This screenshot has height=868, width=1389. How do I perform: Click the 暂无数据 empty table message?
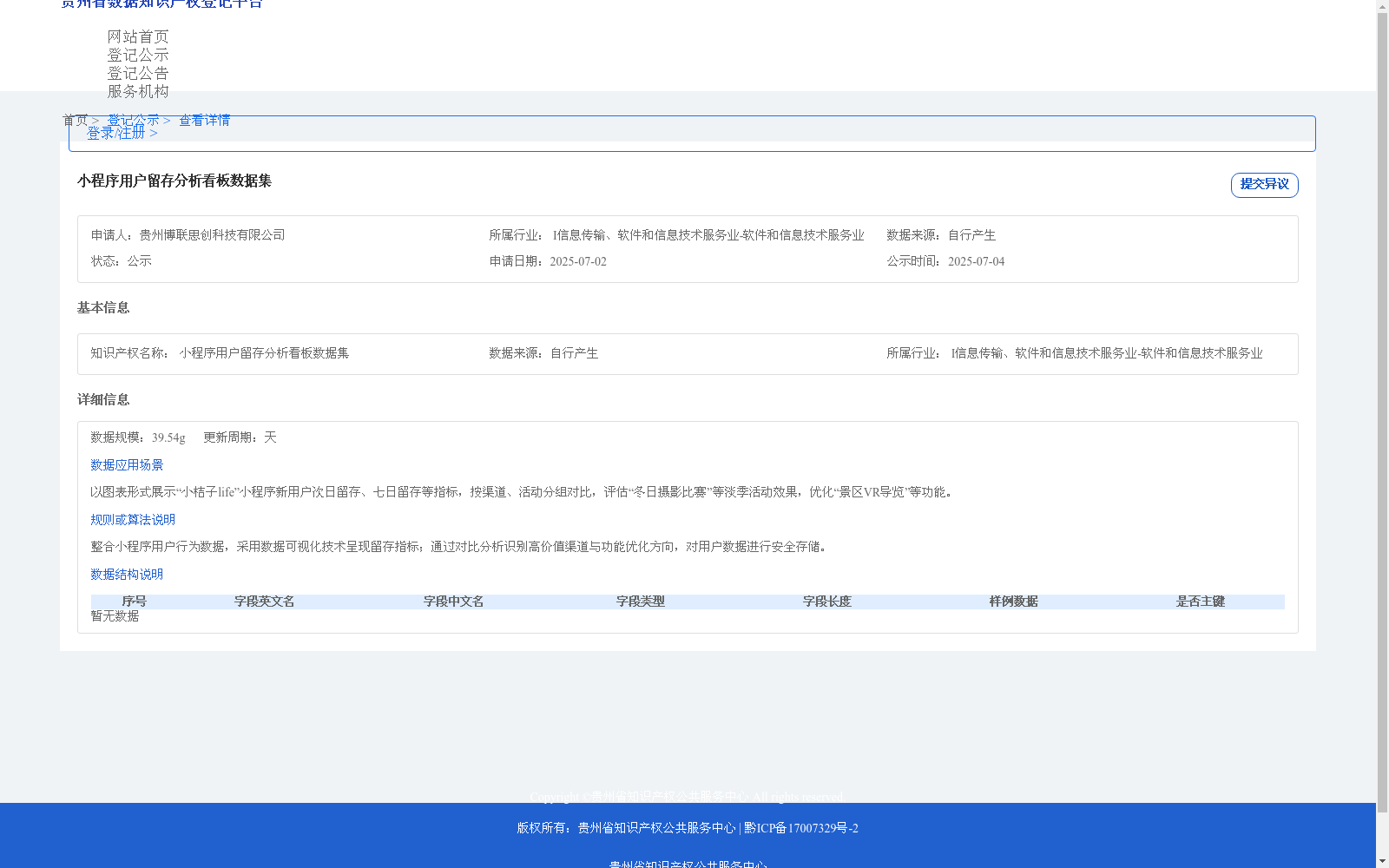click(x=115, y=616)
